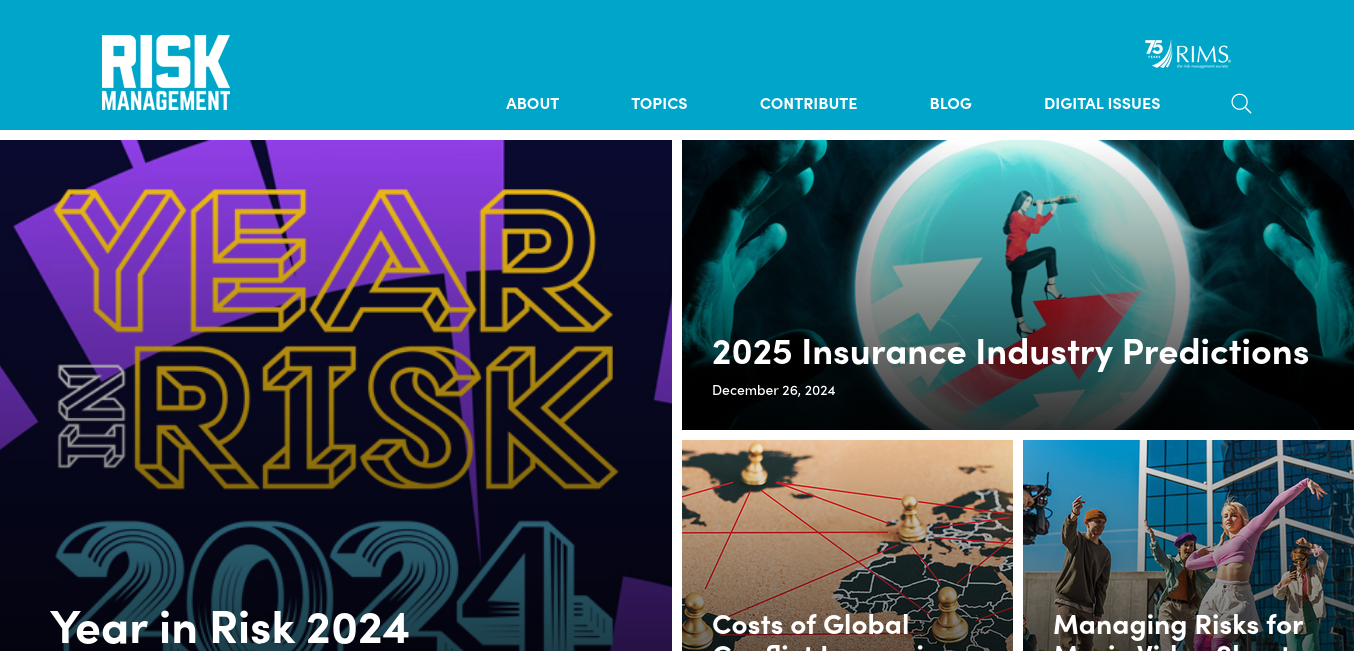Screen dimensions: 1366x651
Task: Expand the Topics menu
Action: point(659,103)
